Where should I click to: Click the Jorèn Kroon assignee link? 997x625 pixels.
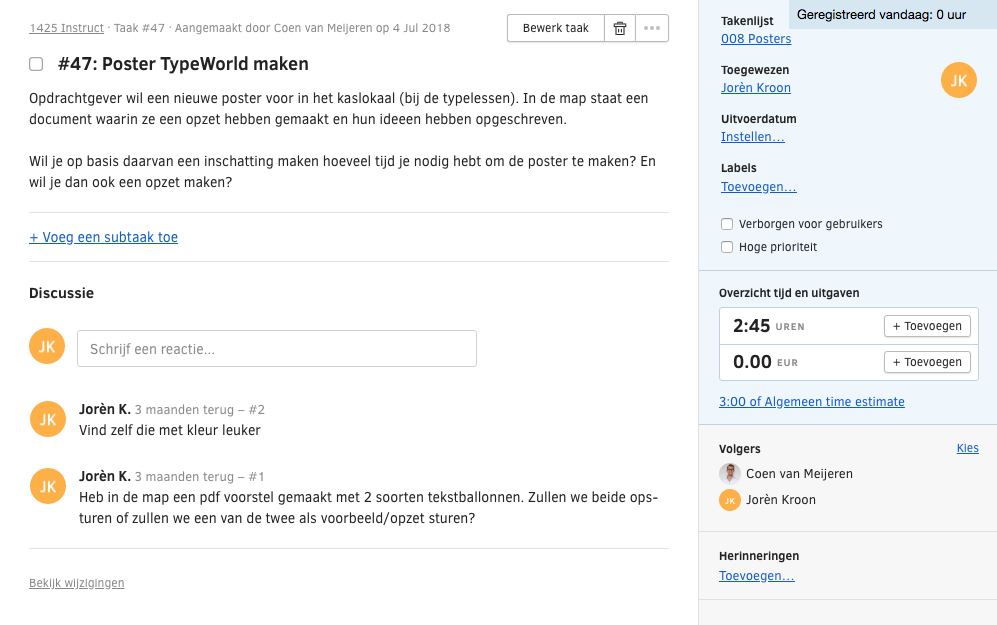tap(756, 88)
